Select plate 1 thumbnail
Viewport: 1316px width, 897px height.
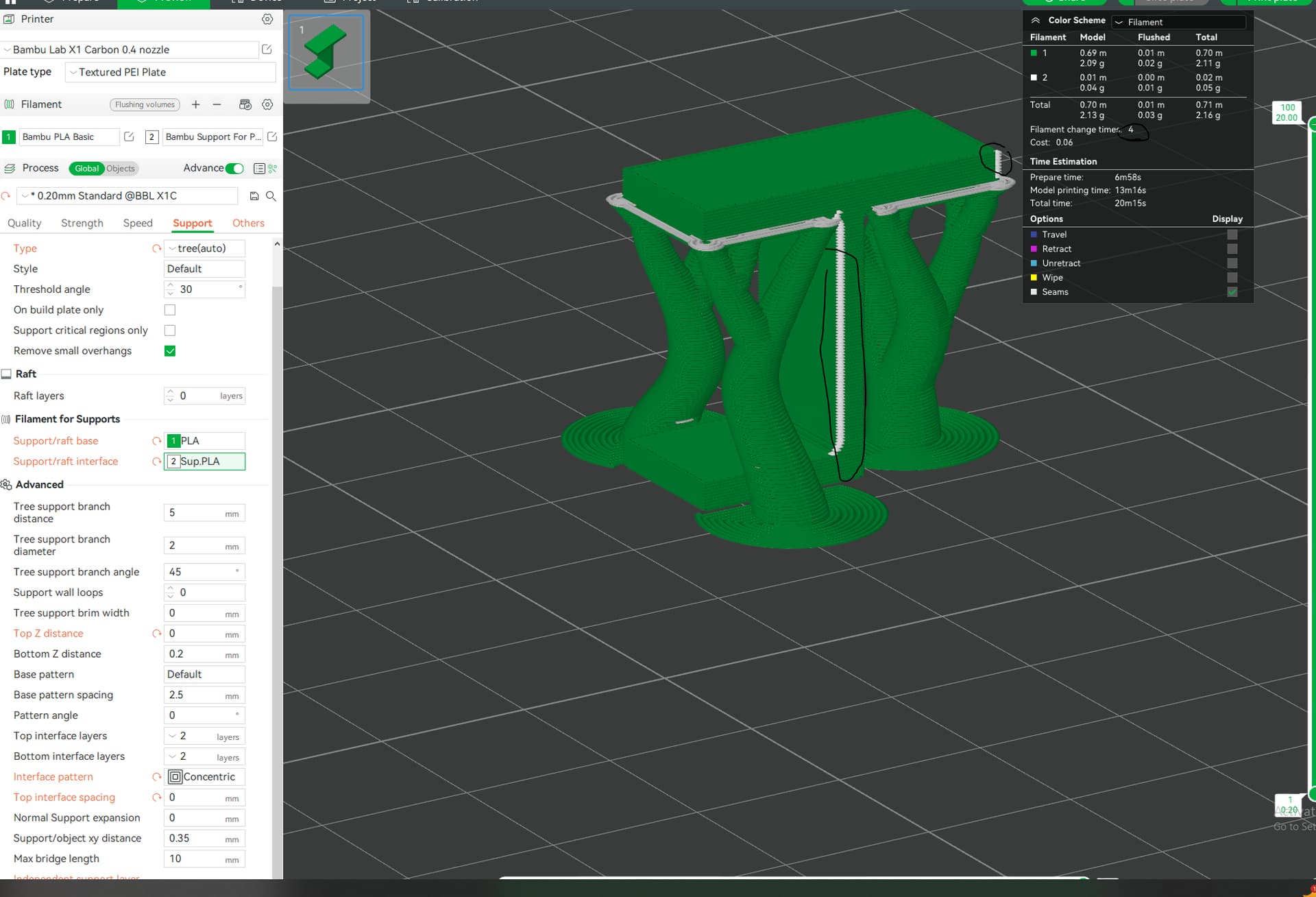(326, 53)
